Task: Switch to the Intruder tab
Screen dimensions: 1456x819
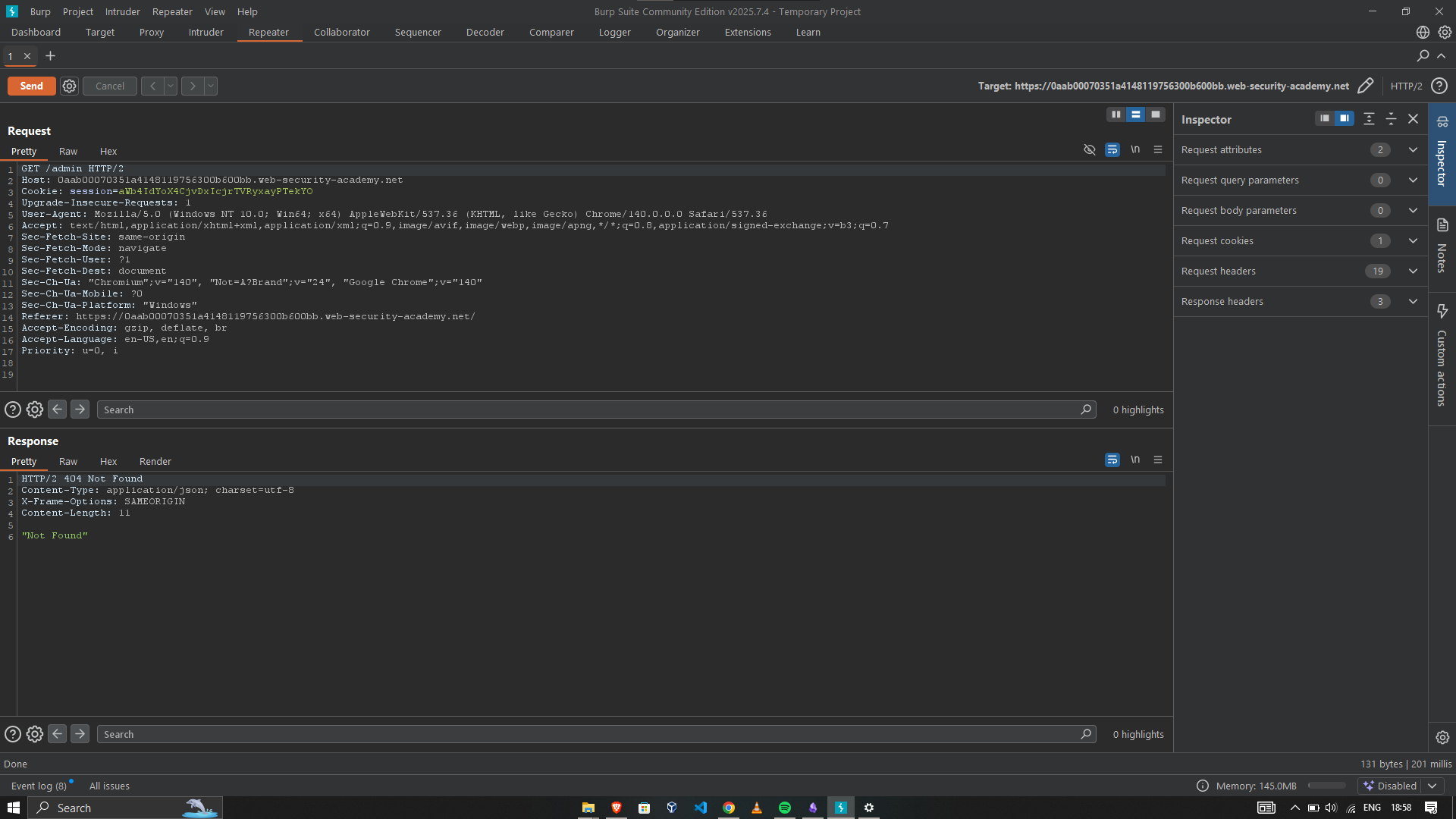Action: coord(206,33)
